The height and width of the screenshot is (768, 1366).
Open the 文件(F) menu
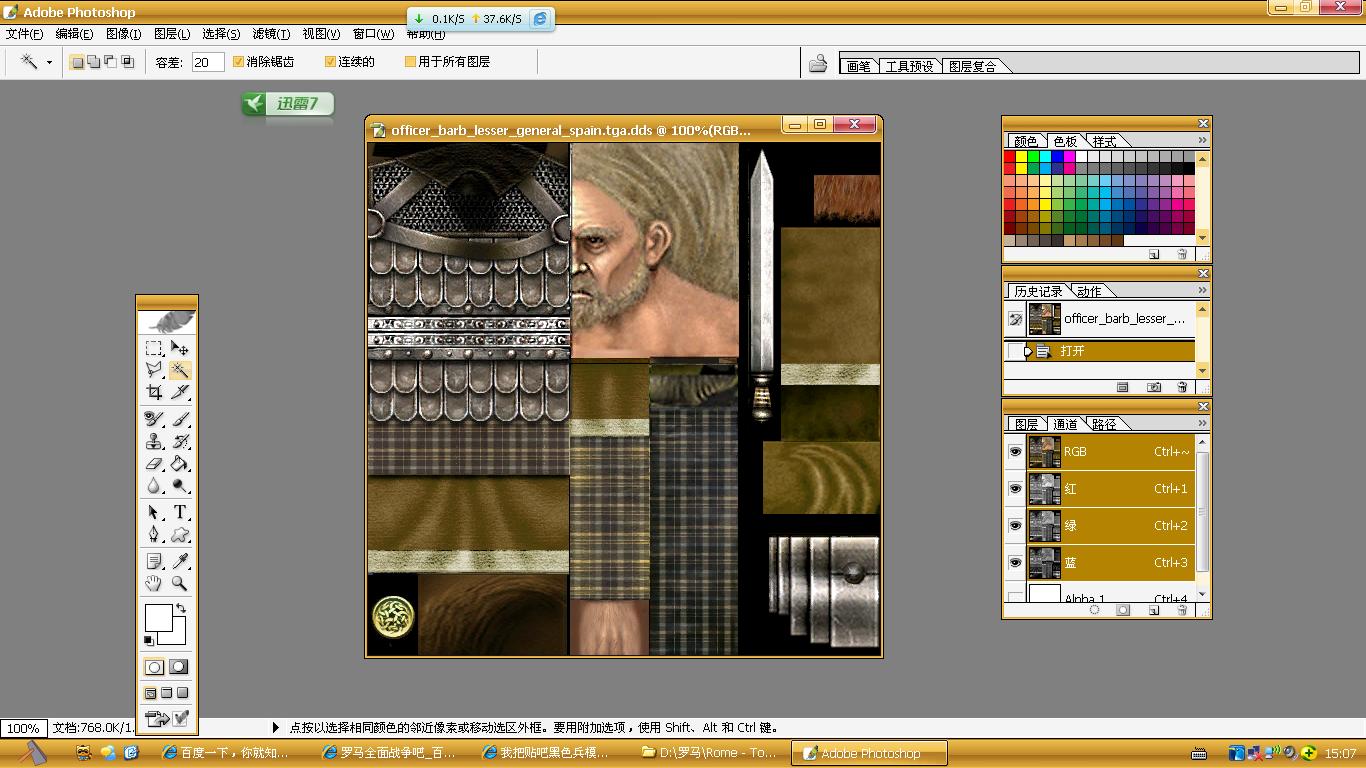pyautogui.click(x=25, y=34)
